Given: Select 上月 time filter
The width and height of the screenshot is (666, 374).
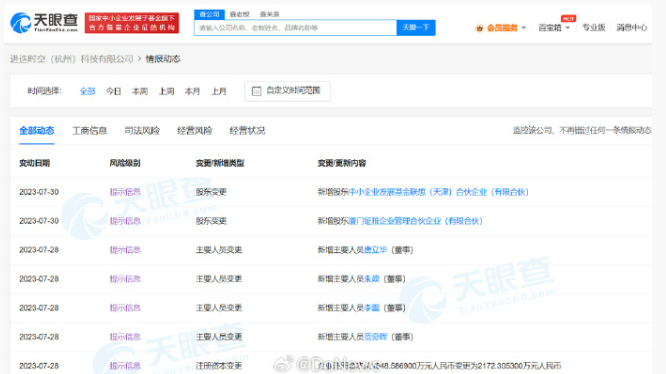Looking at the screenshot, I should (219, 91).
